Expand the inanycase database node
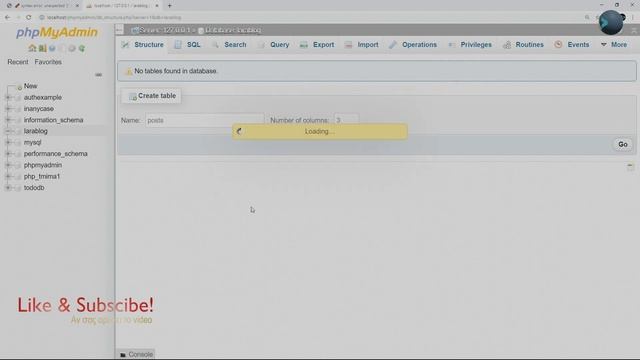The width and height of the screenshot is (640, 360). 8,109
